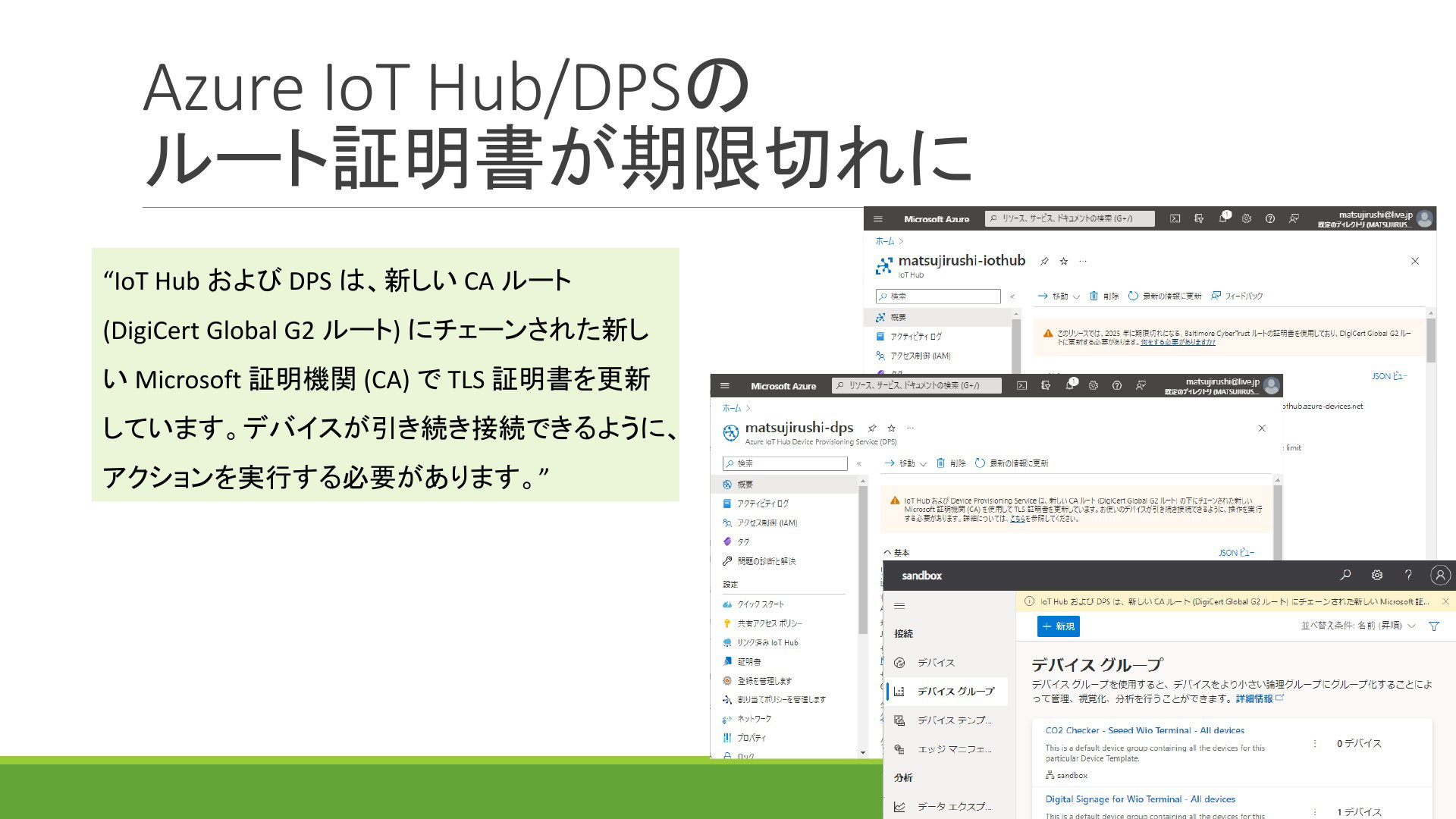The height and width of the screenshot is (819, 1456).
Task: Click 検索 box in dps side menu
Action: click(785, 463)
